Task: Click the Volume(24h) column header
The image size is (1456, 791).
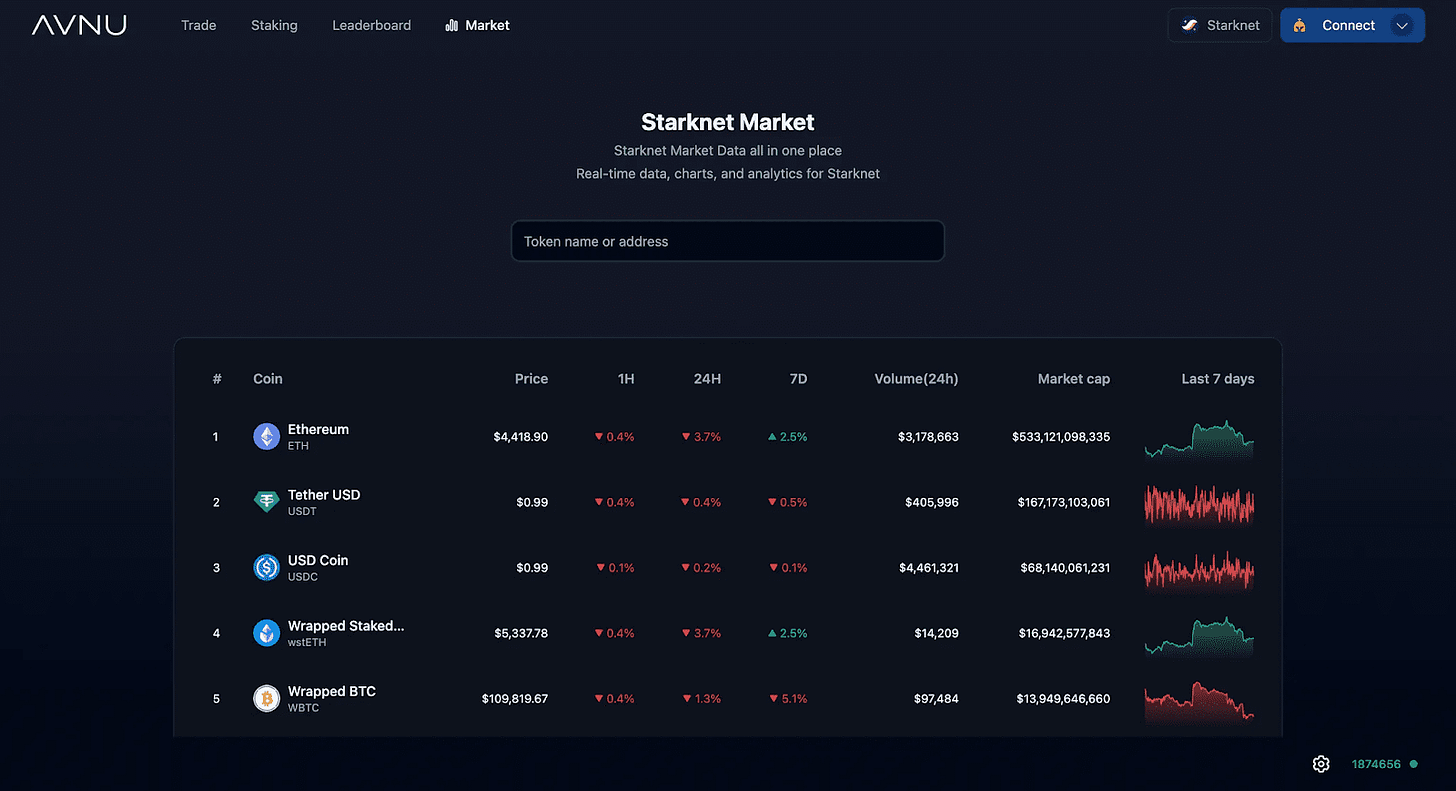Action: click(916, 379)
